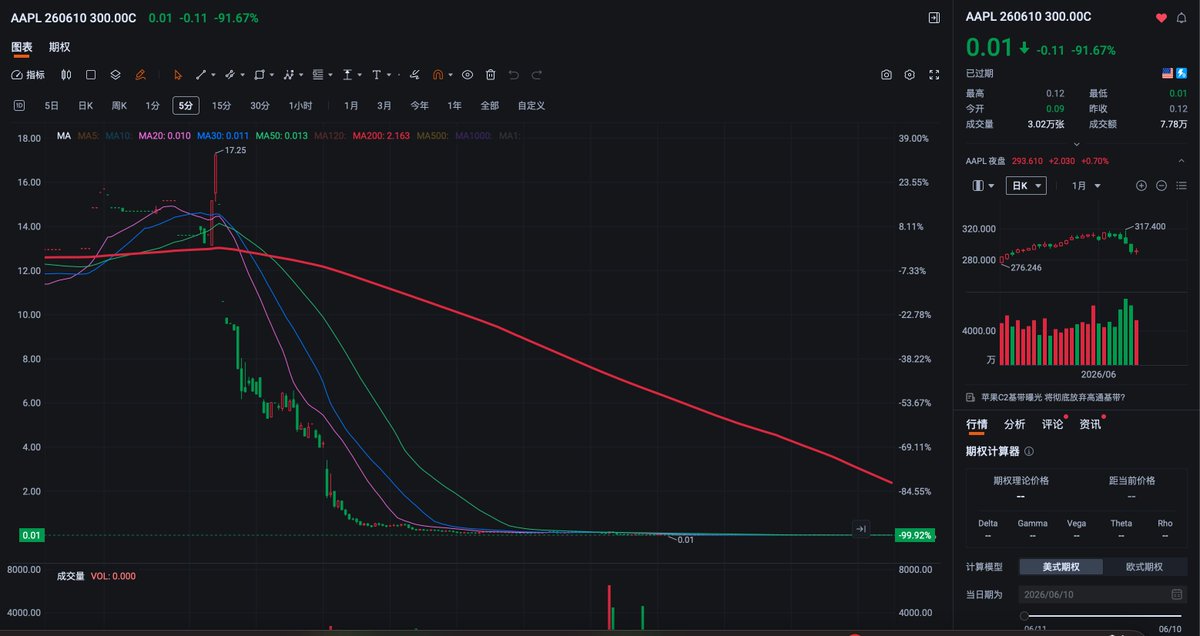This screenshot has width=1200, height=636.
Task: Click the eraser brush tool icon
Action: [x=414, y=75]
